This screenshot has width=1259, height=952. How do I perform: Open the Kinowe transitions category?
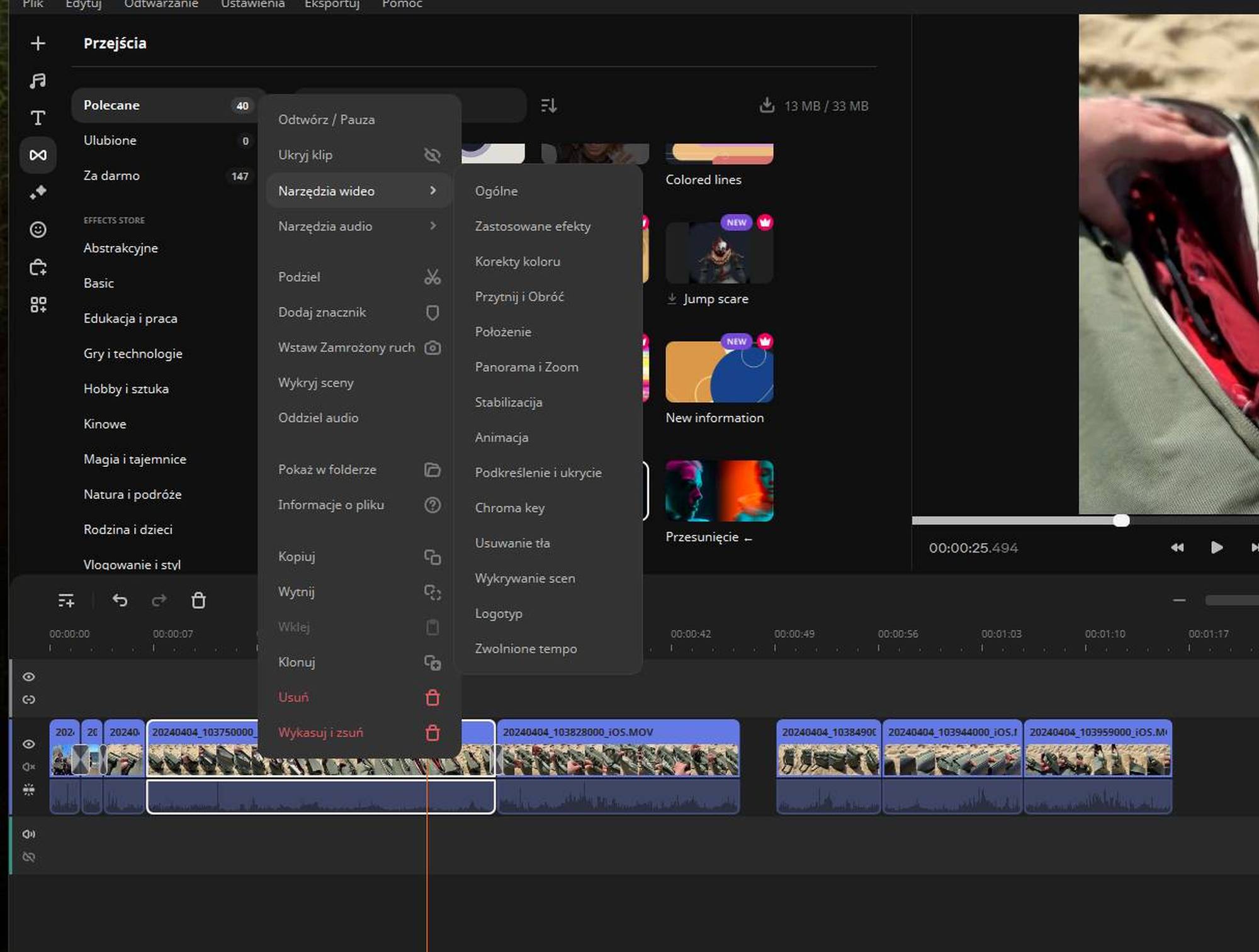[x=104, y=424]
